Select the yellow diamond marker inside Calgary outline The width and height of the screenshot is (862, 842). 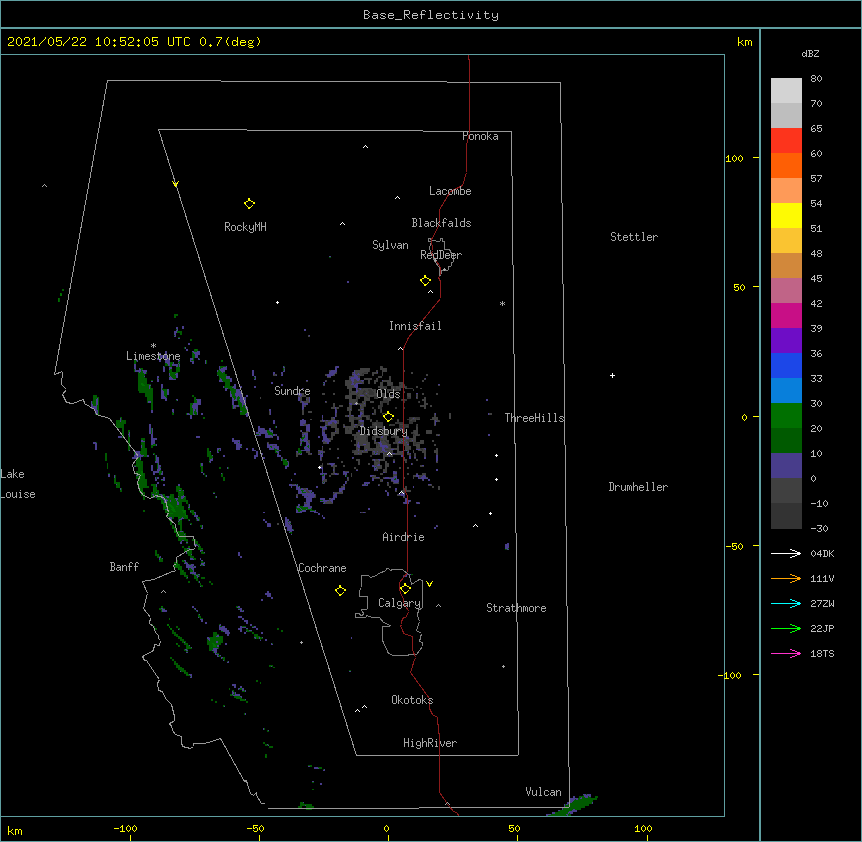pos(405,589)
